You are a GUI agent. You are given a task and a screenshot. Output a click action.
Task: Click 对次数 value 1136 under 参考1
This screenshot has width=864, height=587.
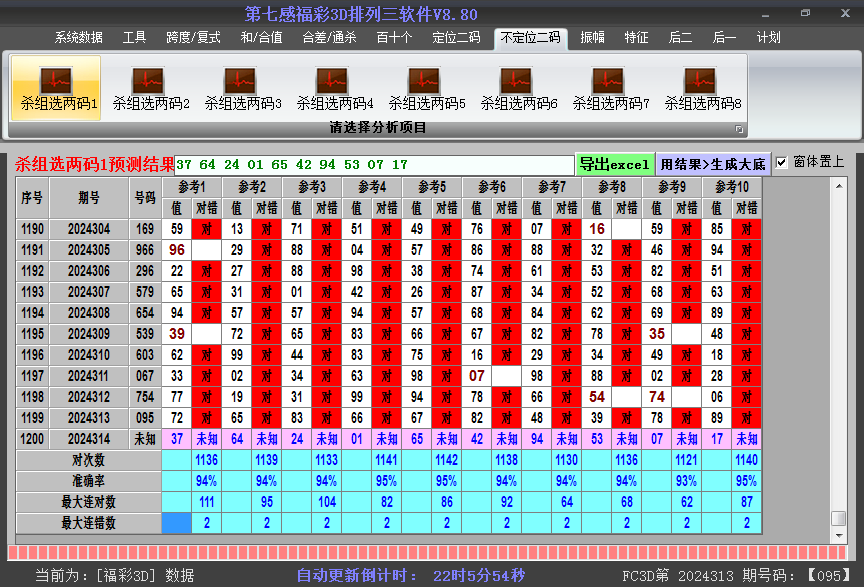207,460
